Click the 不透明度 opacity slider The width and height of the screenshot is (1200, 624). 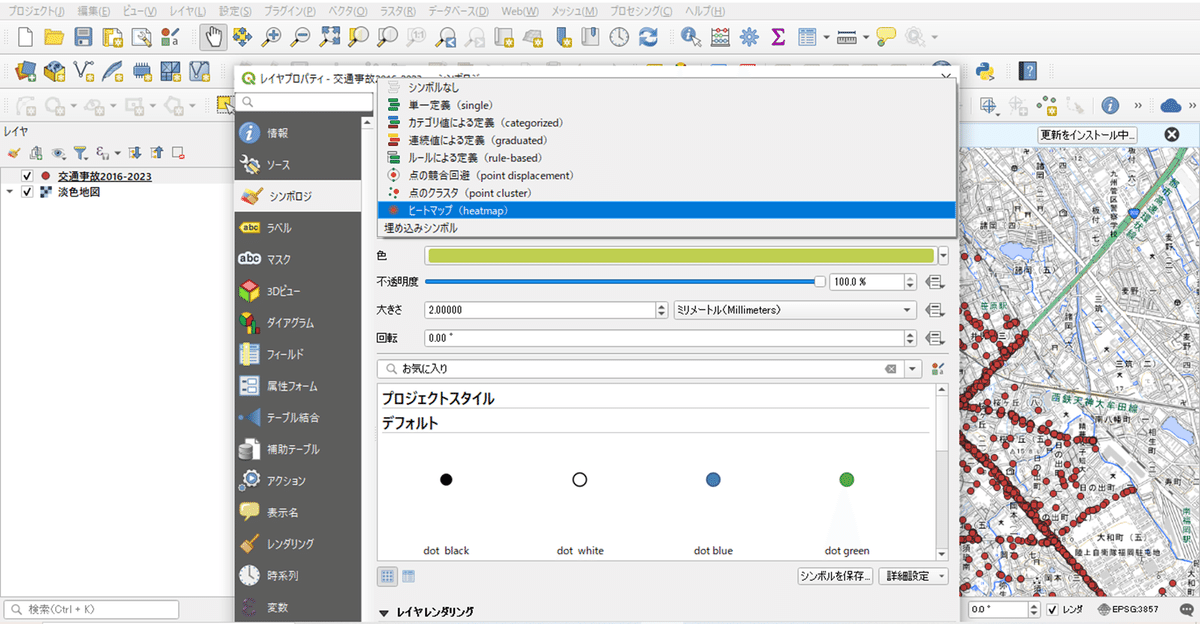(x=626, y=282)
